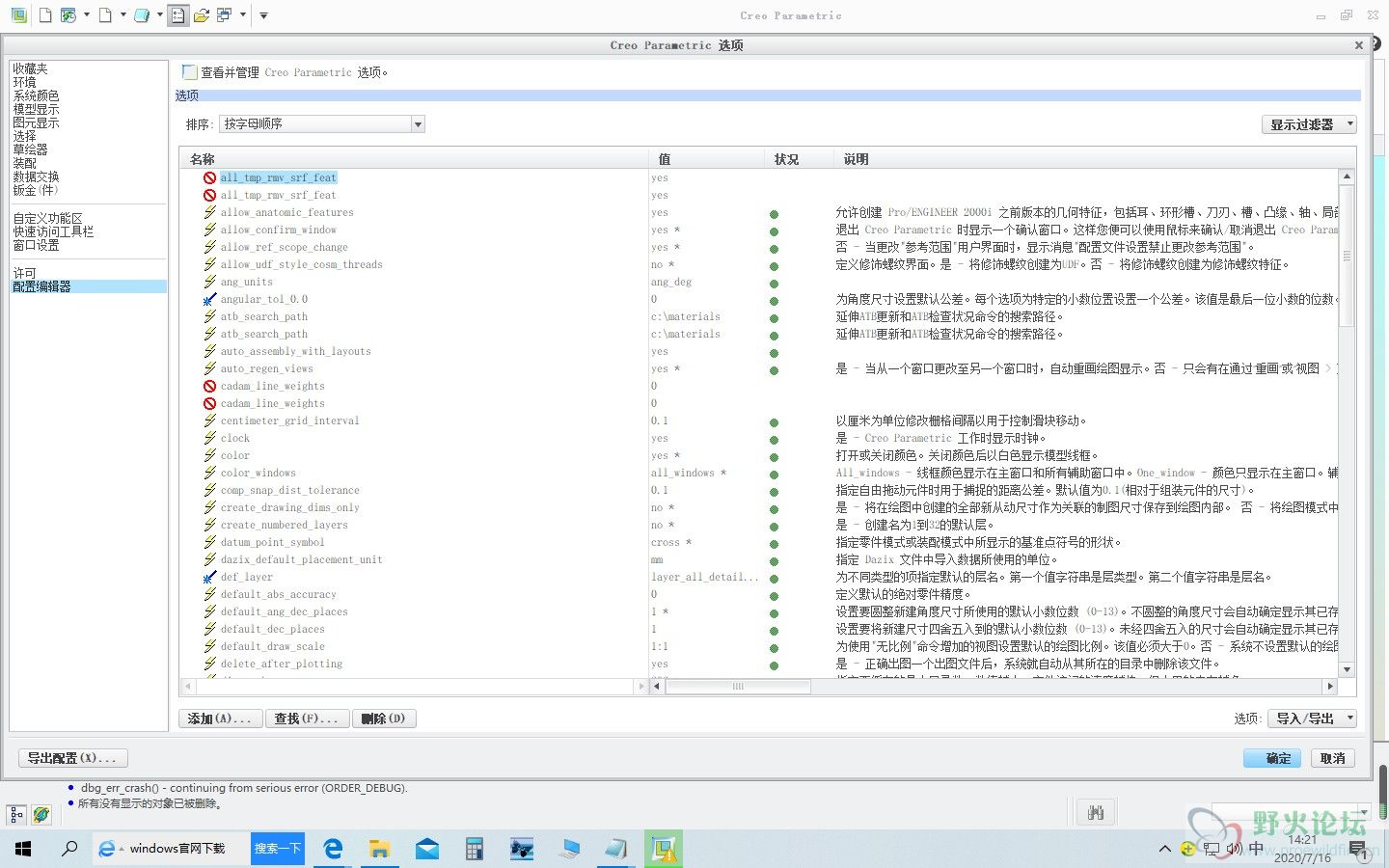Select 草绘器 category

tap(30, 149)
